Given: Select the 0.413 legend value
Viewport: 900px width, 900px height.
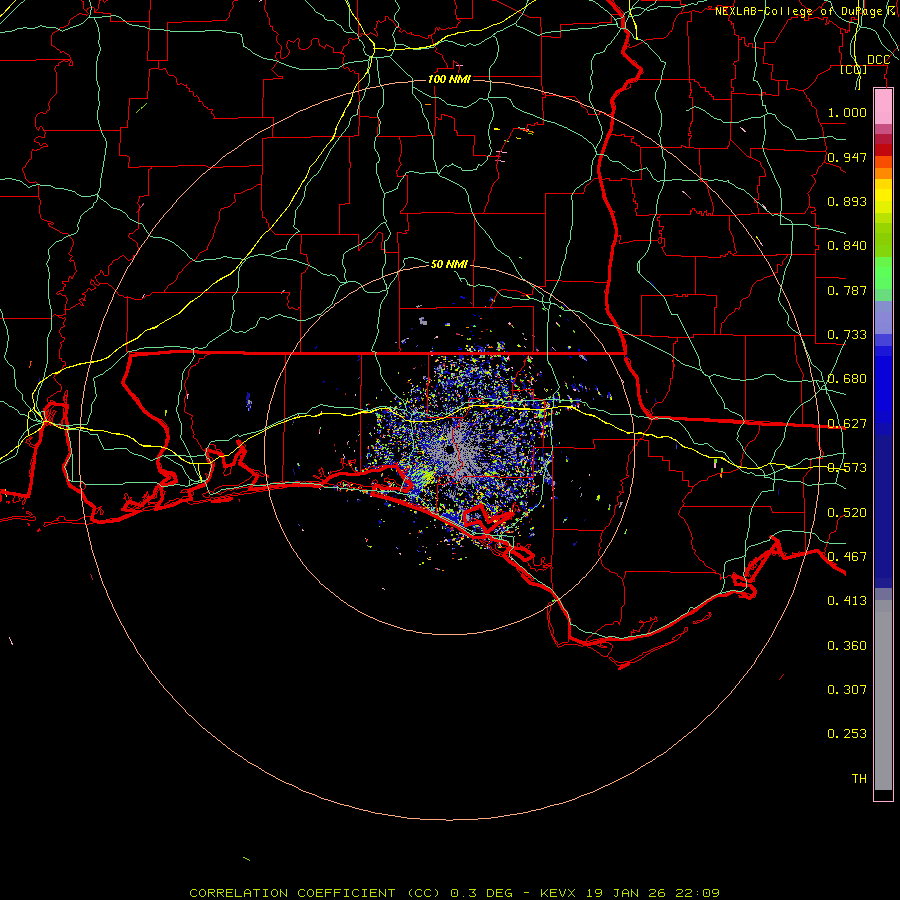Looking at the screenshot, I should pyautogui.click(x=847, y=601).
